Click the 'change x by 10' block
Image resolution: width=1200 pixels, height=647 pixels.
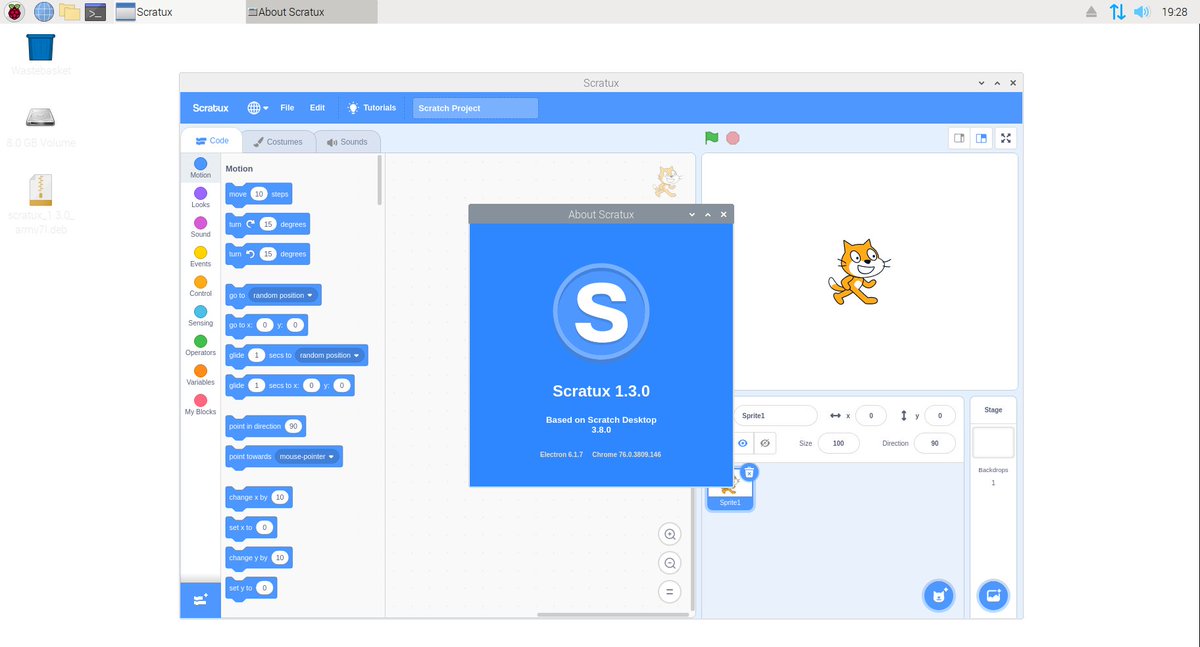point(259,497)
